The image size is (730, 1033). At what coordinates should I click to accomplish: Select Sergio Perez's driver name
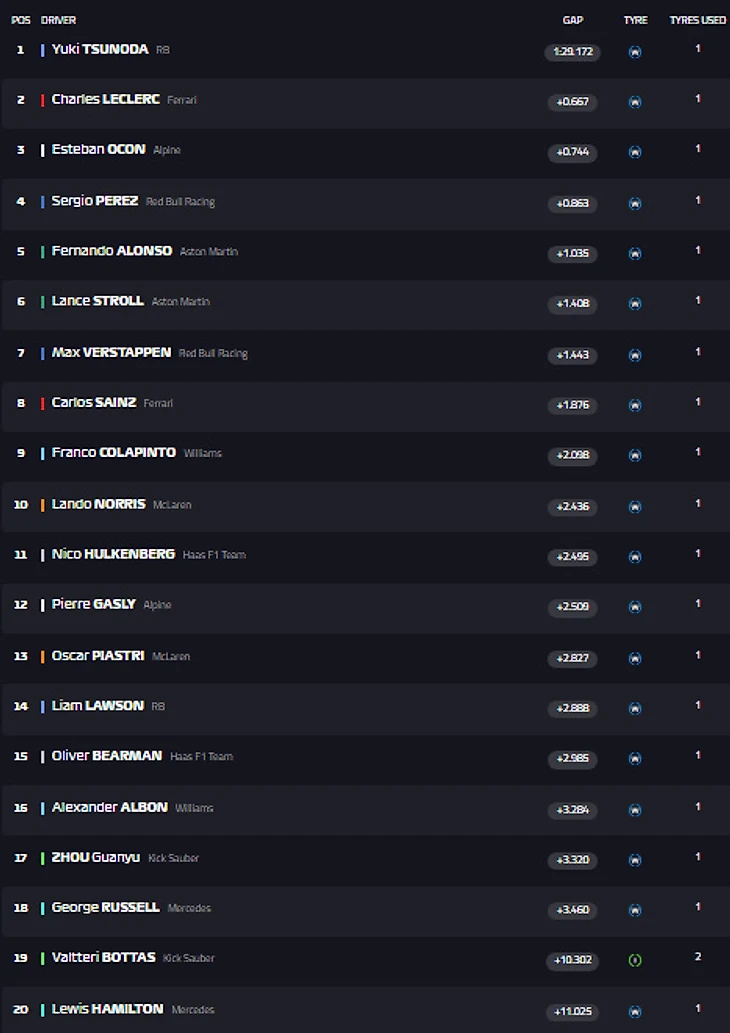[95, 201]
